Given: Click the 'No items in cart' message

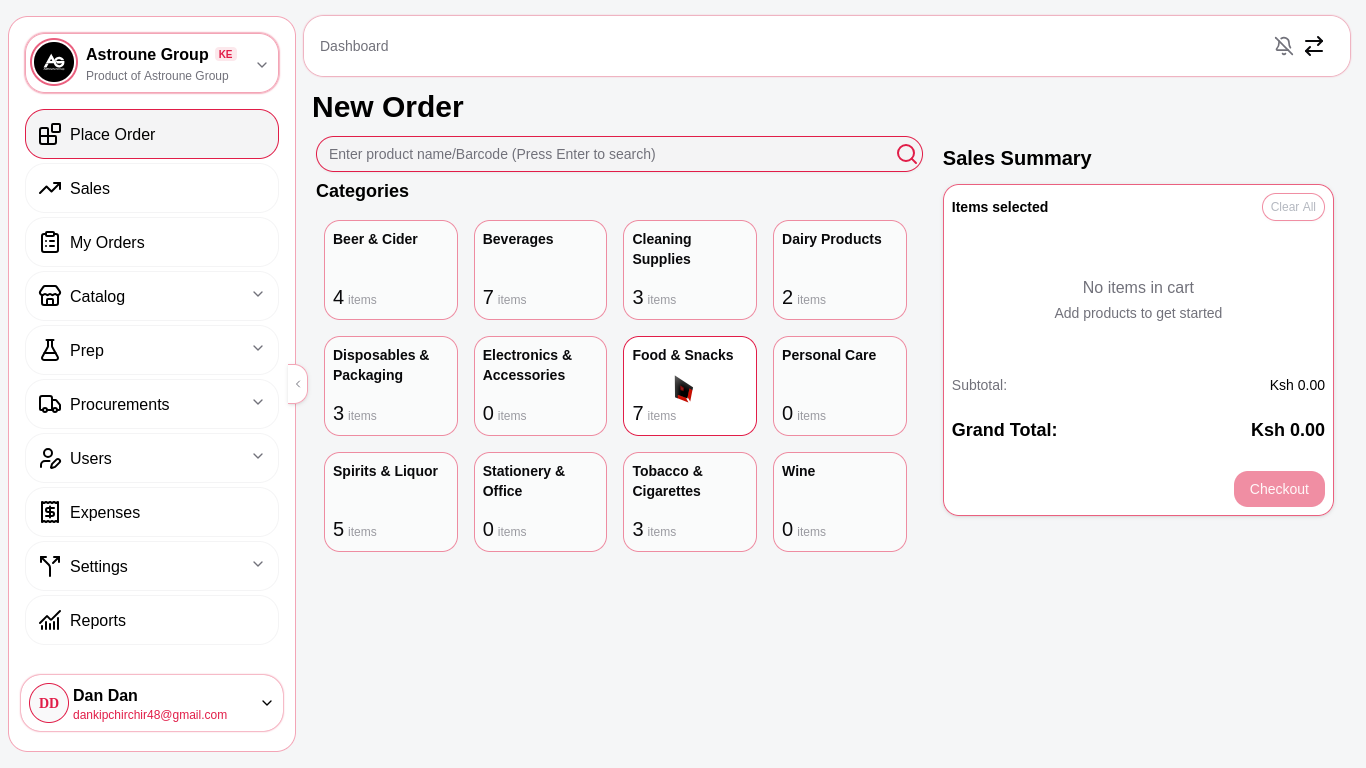Looking at the screenshot, I should click(x=1138, y=288).
